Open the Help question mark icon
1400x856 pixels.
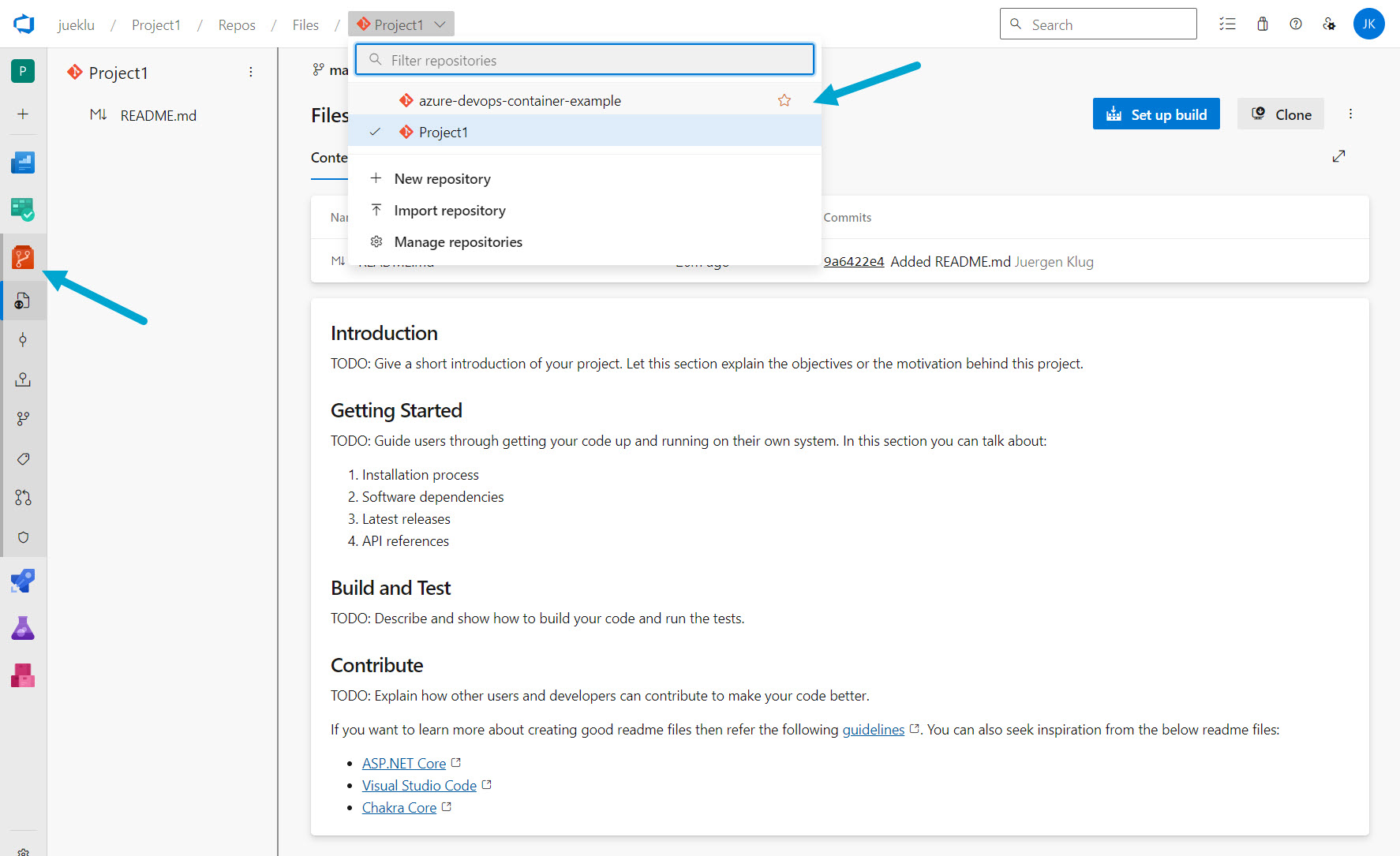coord(1296,24)
